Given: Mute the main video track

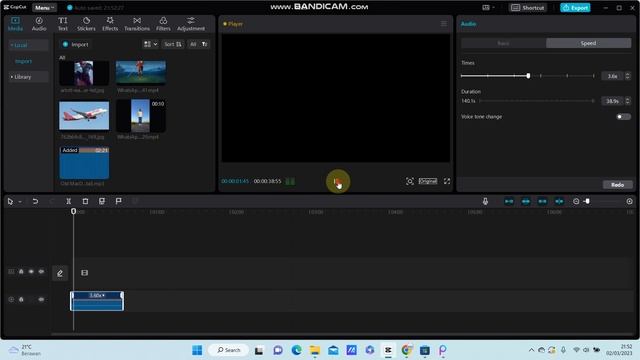Looking at the screenshot, I should click(41, 271).
